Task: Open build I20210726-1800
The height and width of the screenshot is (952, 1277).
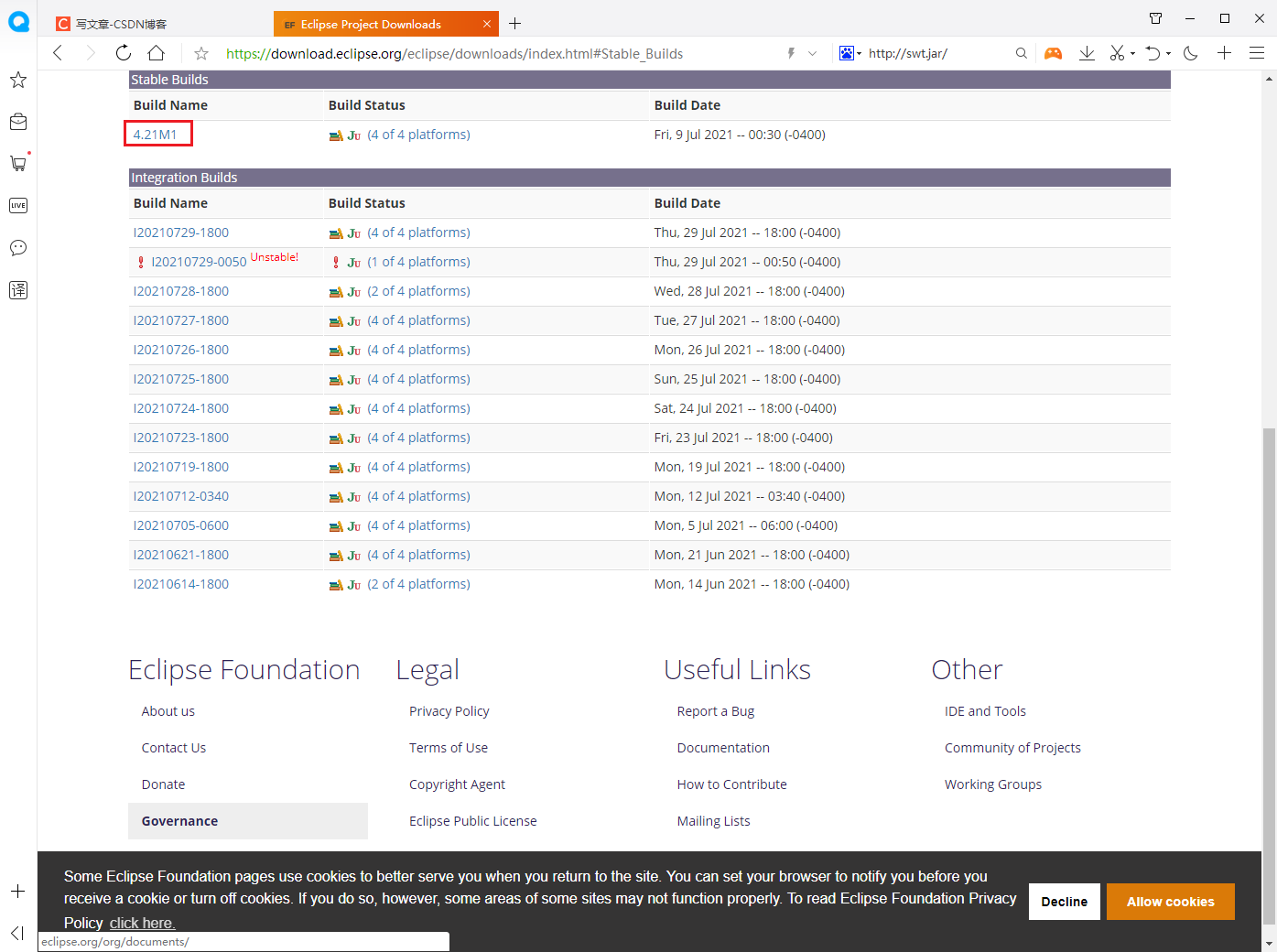Action: point(181,350)
